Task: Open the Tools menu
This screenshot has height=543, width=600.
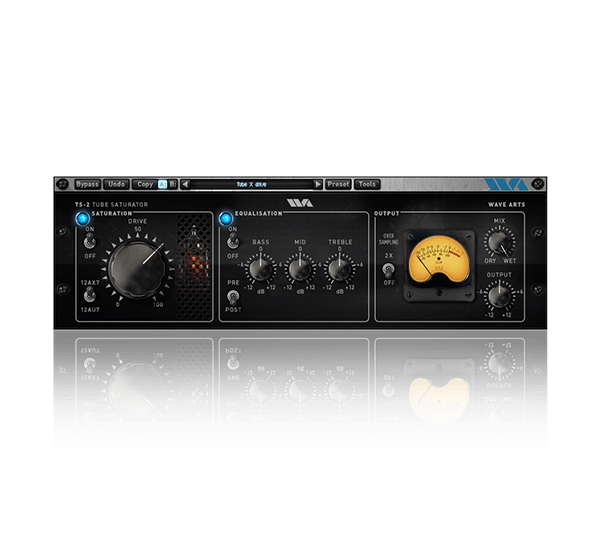Action: pyautogui.click(x=367, y=184)
